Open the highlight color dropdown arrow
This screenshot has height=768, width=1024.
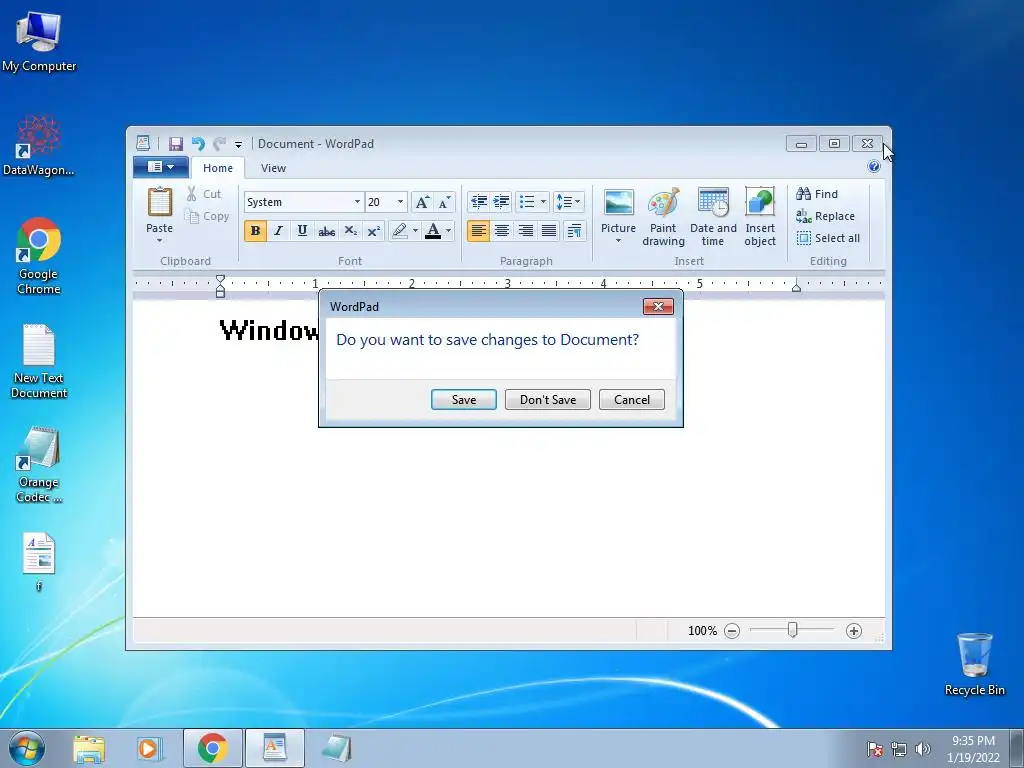[415, 231]
